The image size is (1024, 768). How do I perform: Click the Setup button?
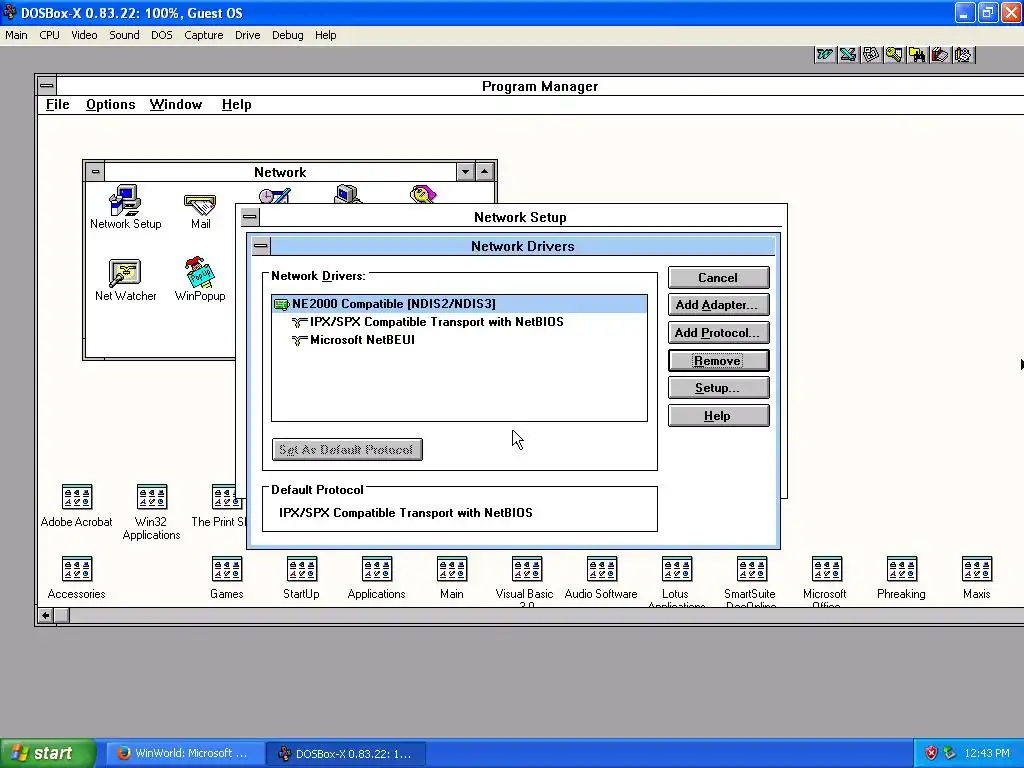(x=718, y=388)
